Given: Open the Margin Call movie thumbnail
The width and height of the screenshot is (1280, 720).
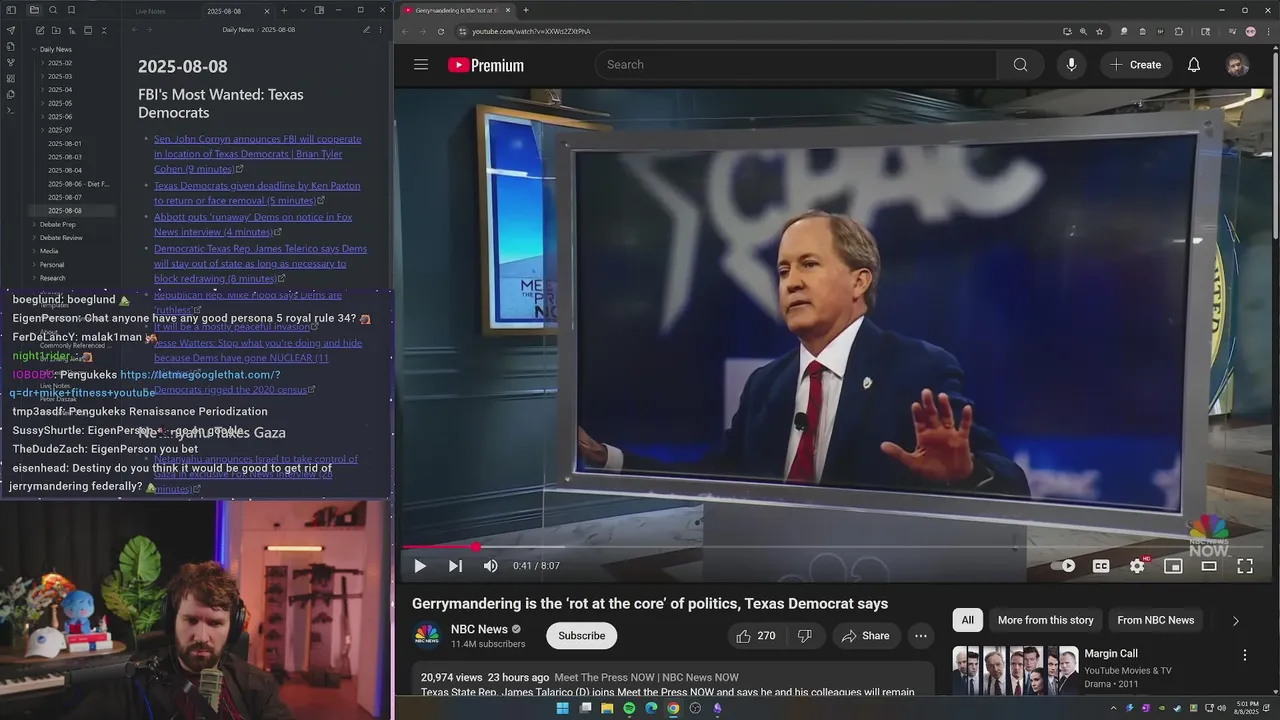Looking at the screenshot, I should tap(1015, 669).
